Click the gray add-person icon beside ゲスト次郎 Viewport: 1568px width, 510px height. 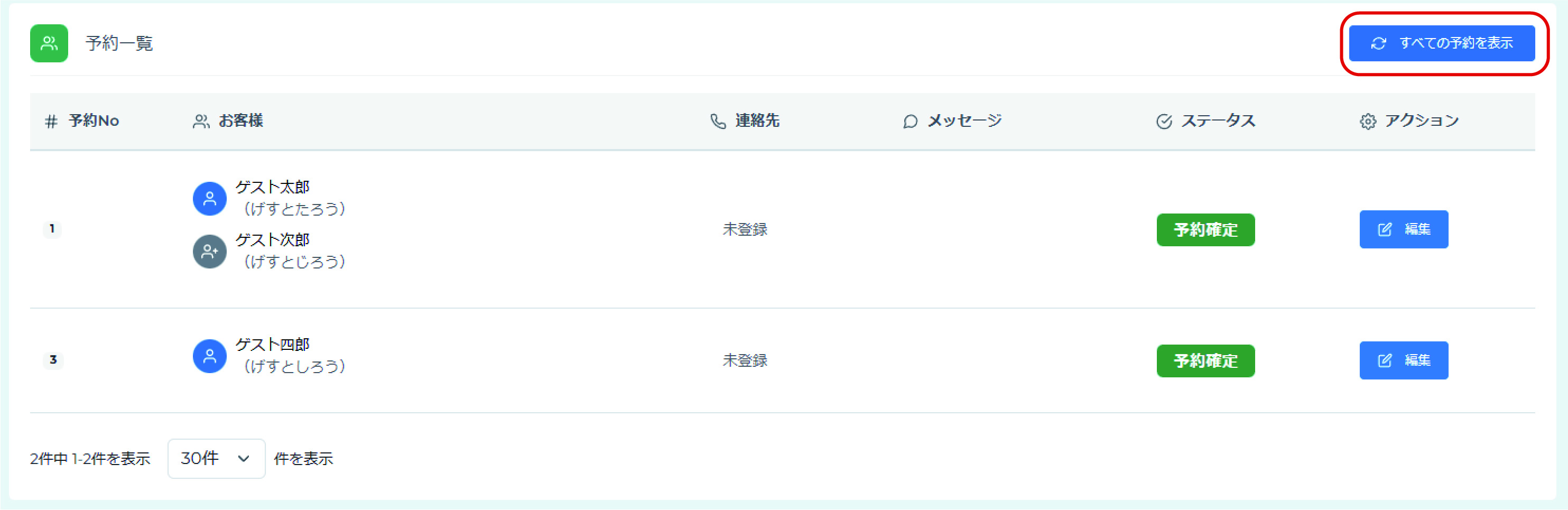[209, 251]
